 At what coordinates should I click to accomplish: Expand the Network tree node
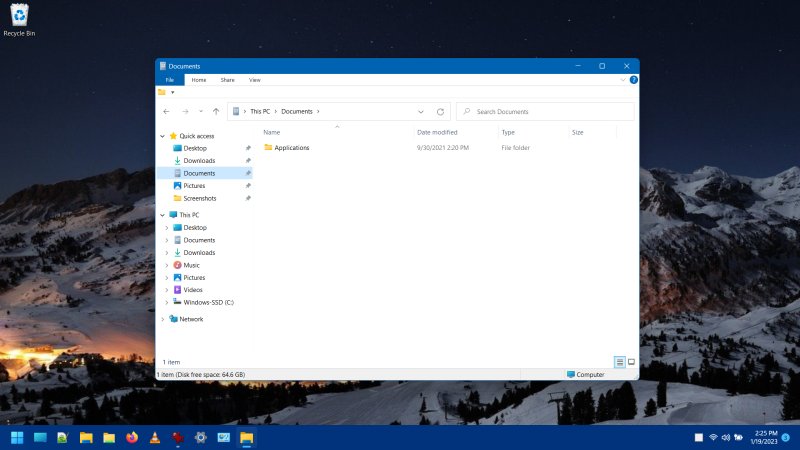(x=162, y=319)
